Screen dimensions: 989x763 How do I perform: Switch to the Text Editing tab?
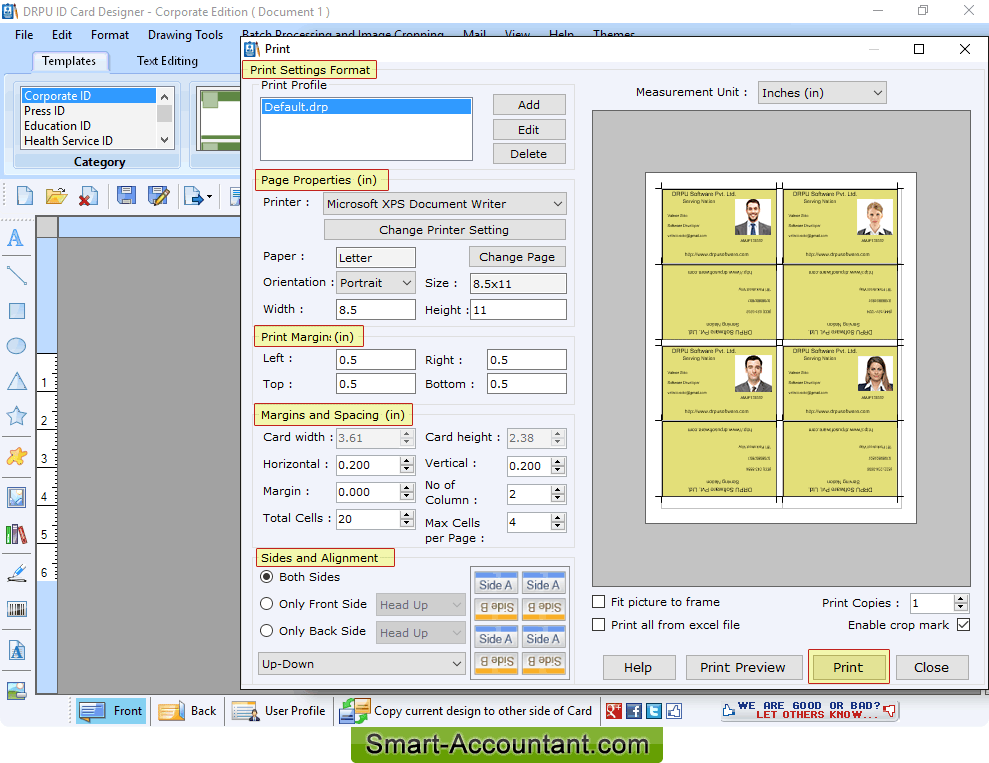[x=167, y=61]
